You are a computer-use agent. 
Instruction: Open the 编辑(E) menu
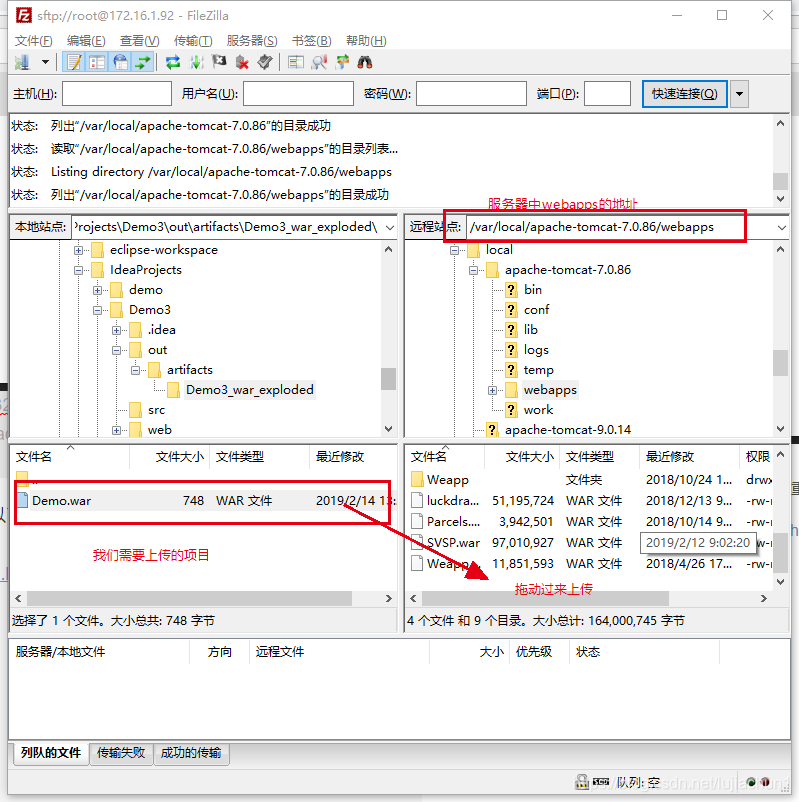pos(86,40)
